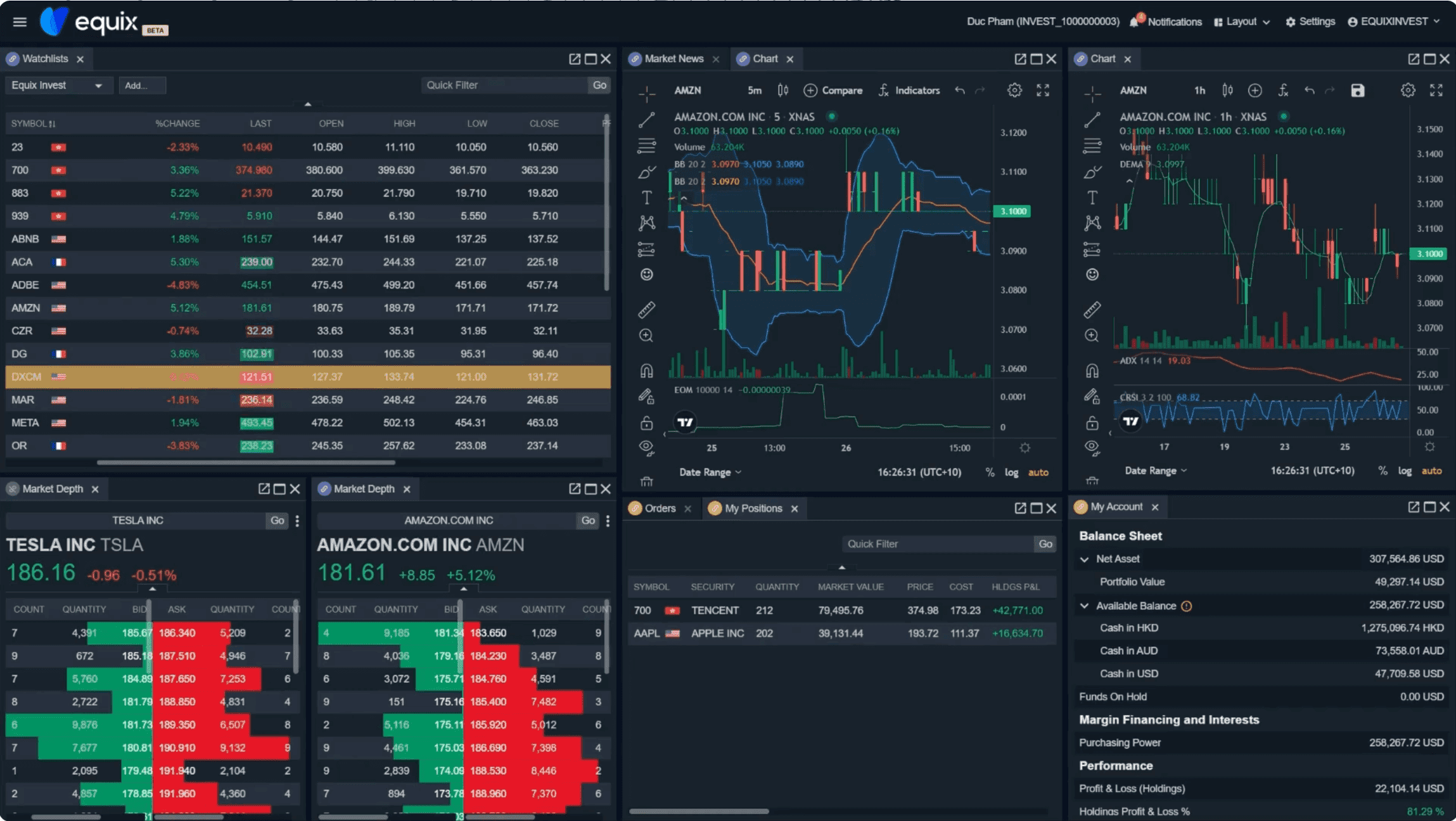Collapse Available Balance section
The width and height of the screenshot is (1456, 821).
pyautogui.click(x=1084, y=606)
